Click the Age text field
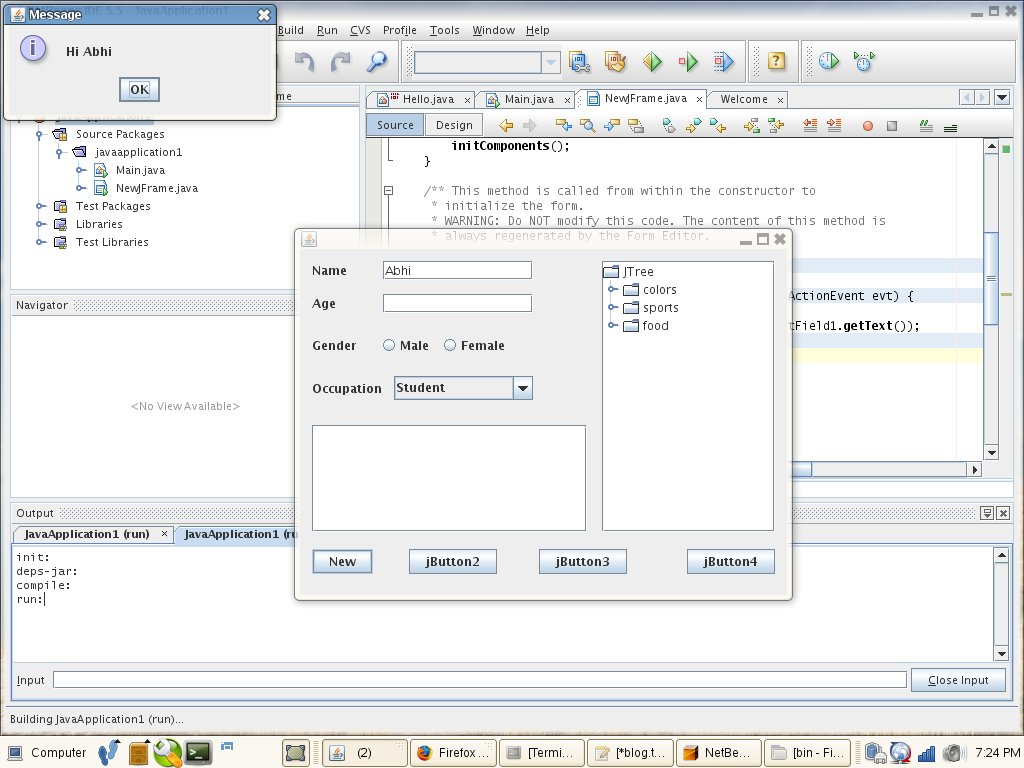 coord(457,303)
